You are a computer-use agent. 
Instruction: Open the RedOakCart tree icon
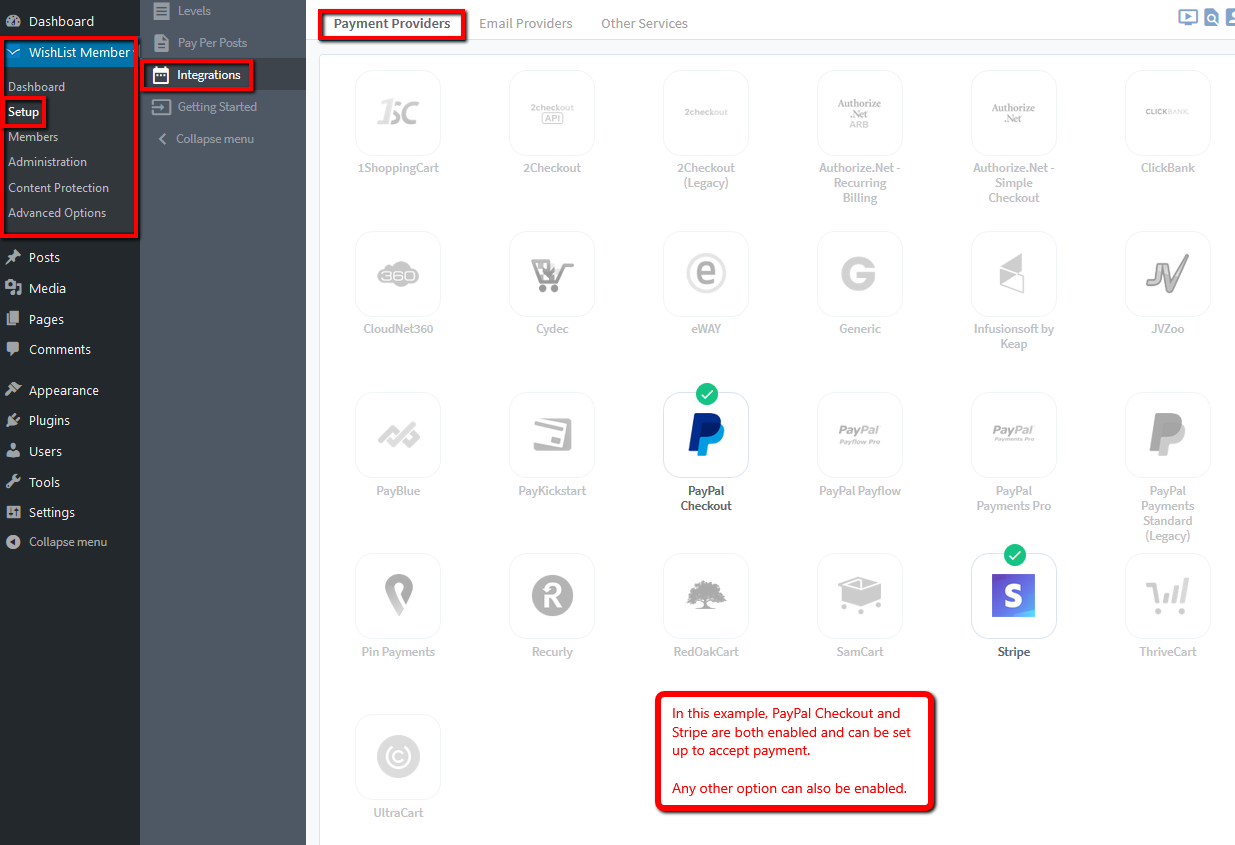(x=706, y=596)
